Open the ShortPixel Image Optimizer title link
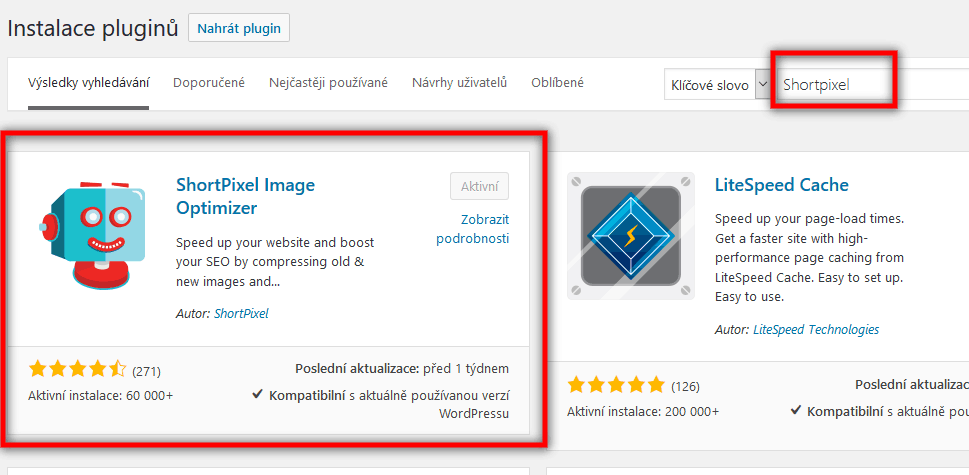The height and width of the screenshot is (475, 969). [x=245, y=196]
